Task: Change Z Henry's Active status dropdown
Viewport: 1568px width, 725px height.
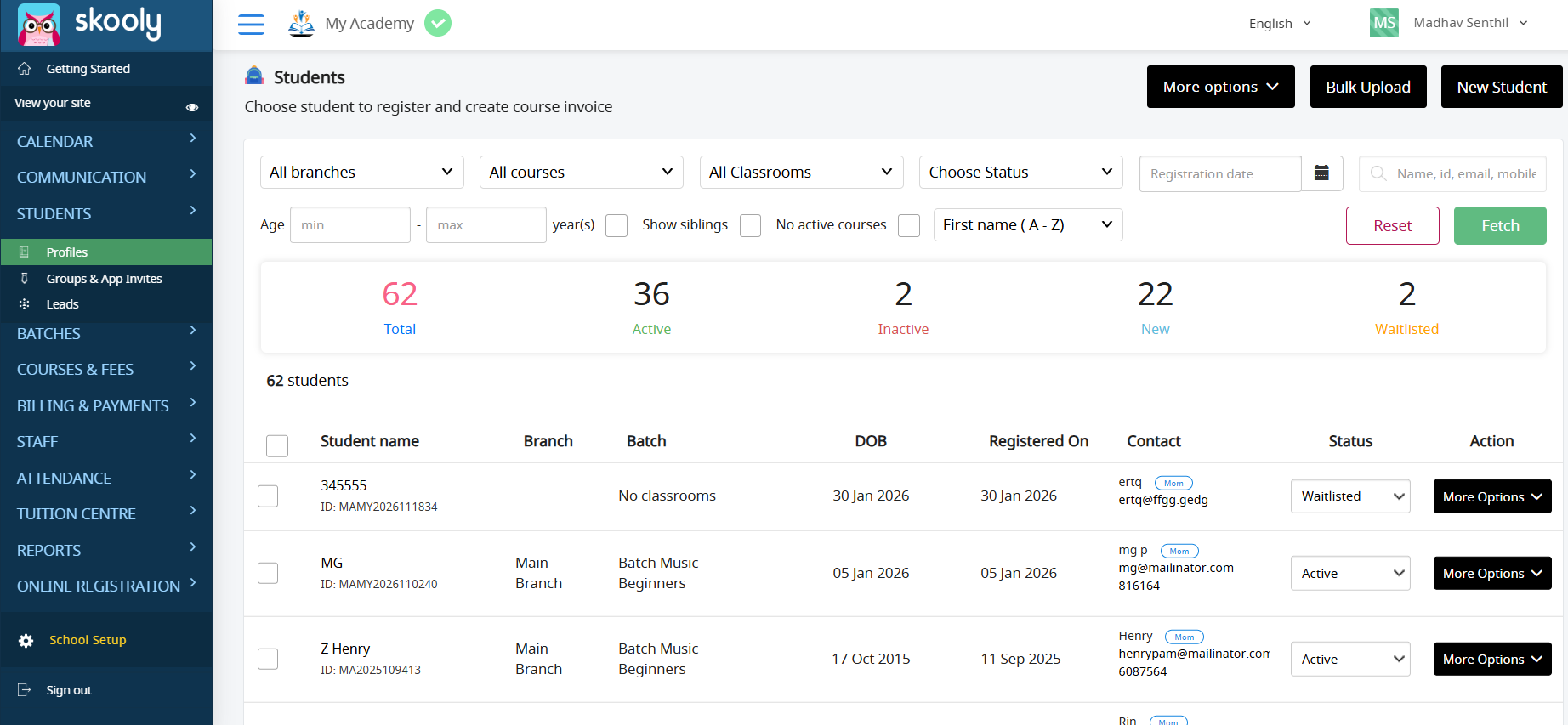Action: pos(1349,660)
